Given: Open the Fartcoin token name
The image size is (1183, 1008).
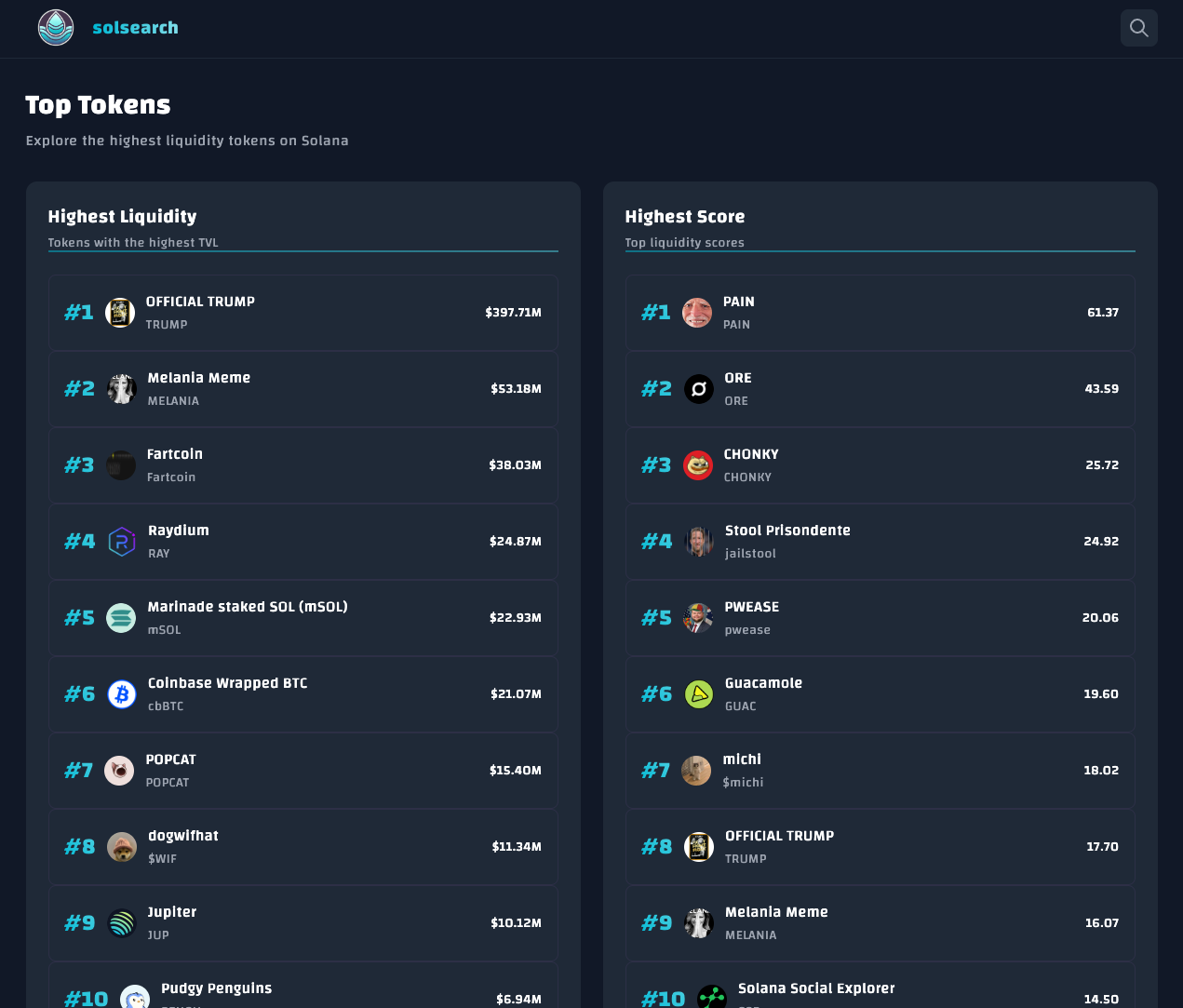Looking at the screenshot, I should (175, 454).
